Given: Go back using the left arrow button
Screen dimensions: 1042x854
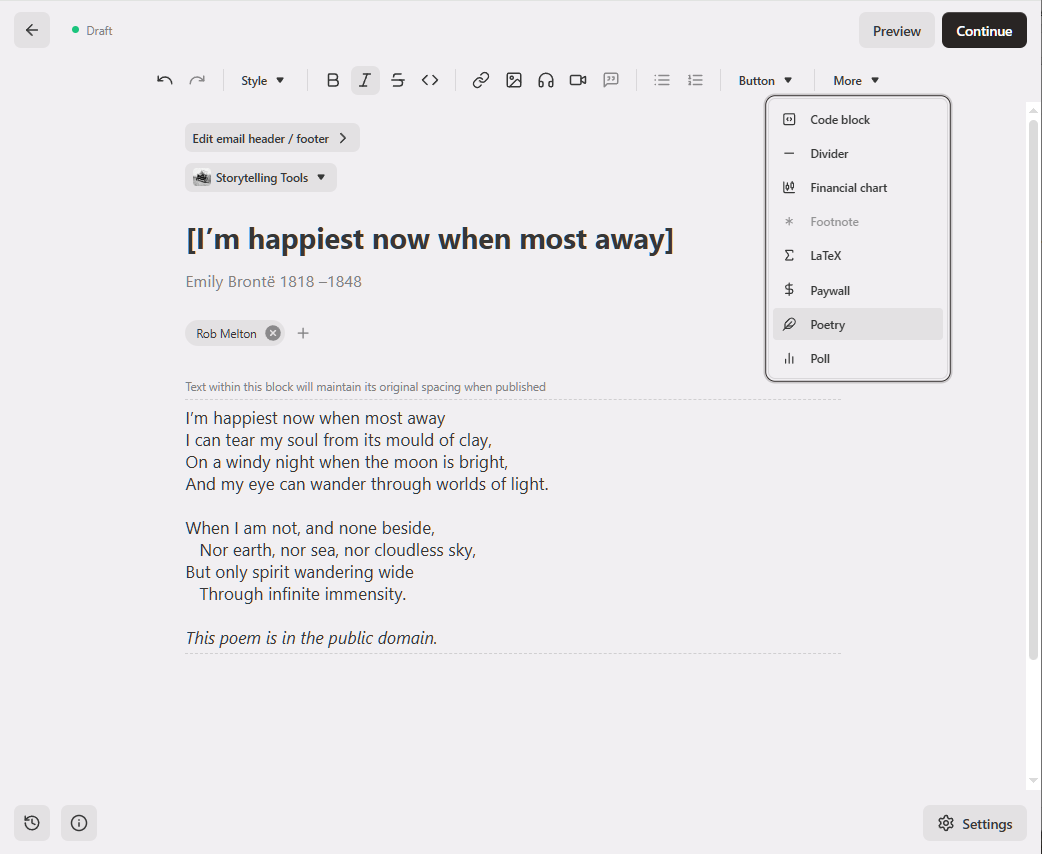Looking at the screenshot, I should click(31, 31).
